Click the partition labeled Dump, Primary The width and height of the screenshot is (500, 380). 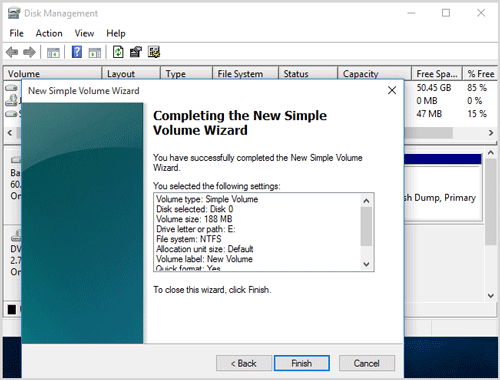(x=443, y=192)
